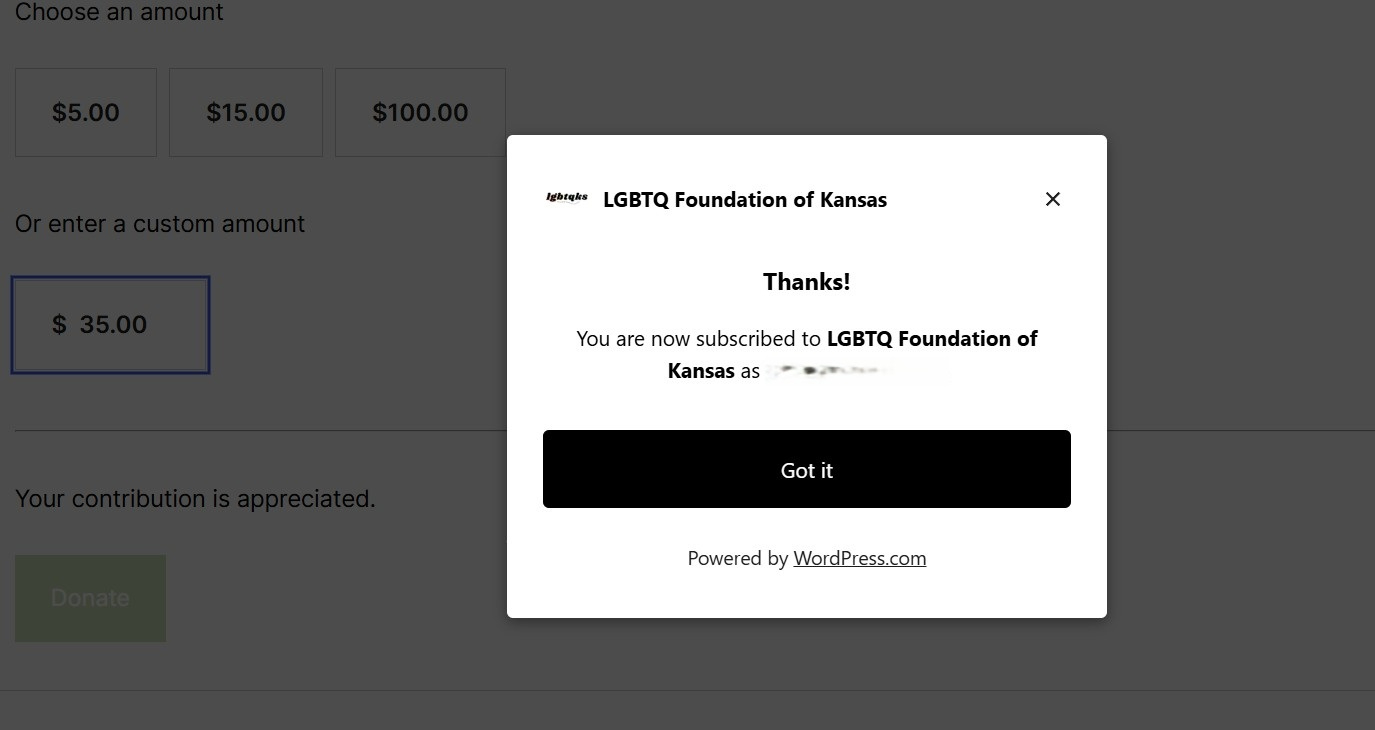Click the Choose an amount label
Image resolution: width=1375 pixels, height=730 pixels.
(x=119, y=13)
